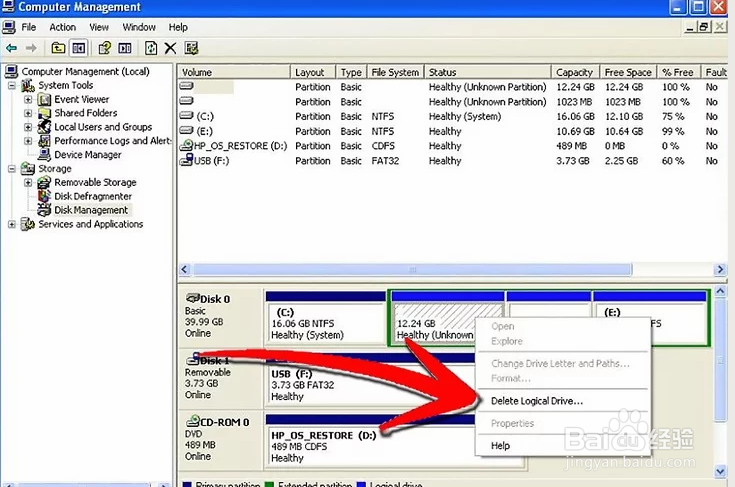Click the Event Viewer icon

pyautogui.click(x=44, y=99)
